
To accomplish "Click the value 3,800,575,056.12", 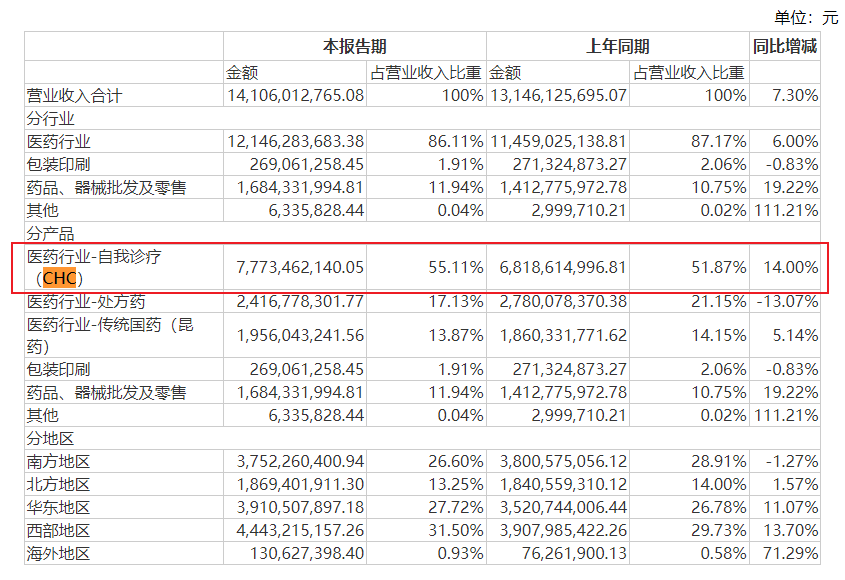I will [563, 461].
